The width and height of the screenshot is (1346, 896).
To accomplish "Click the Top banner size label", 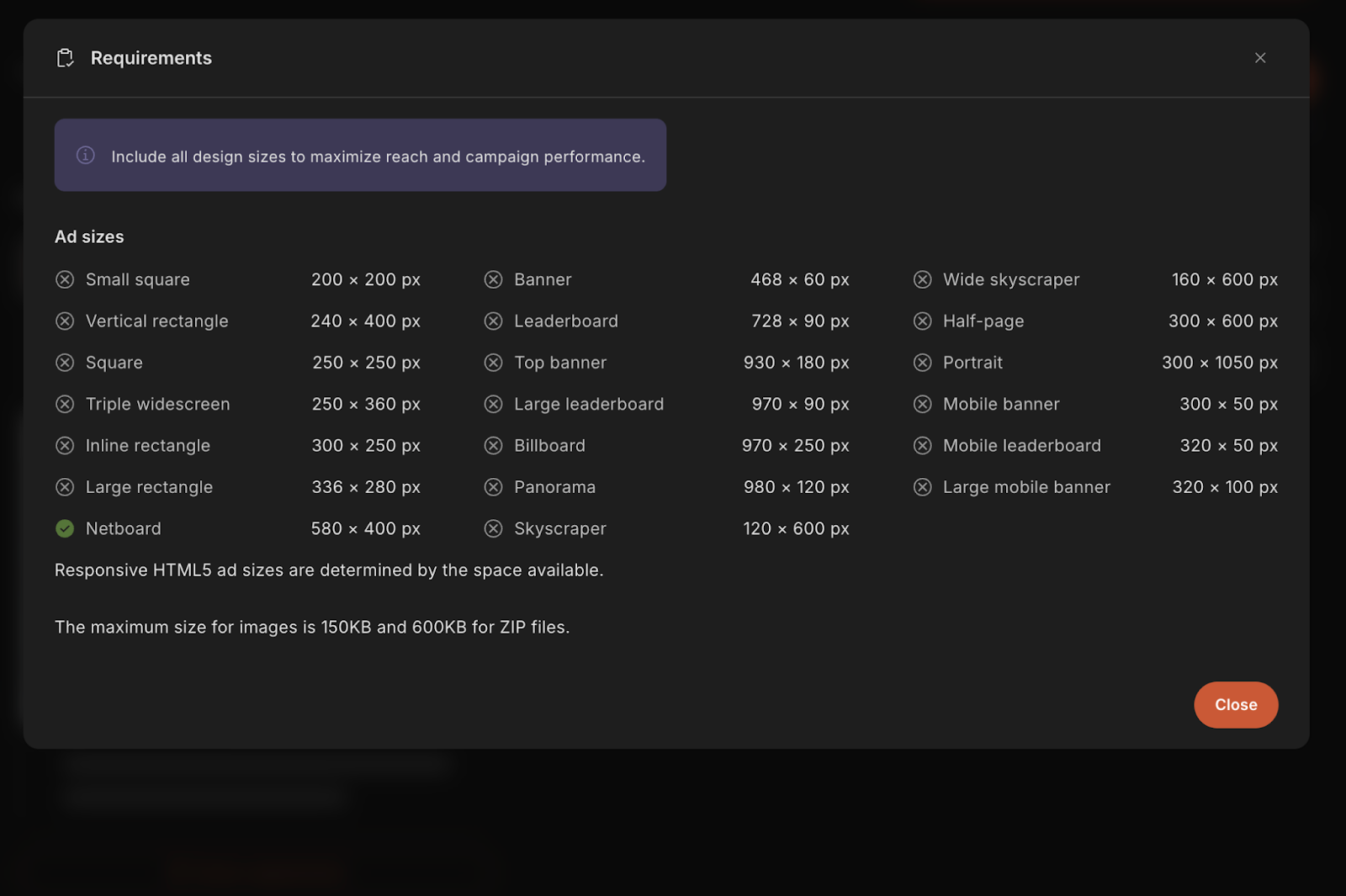I will (x=560, y=363).
